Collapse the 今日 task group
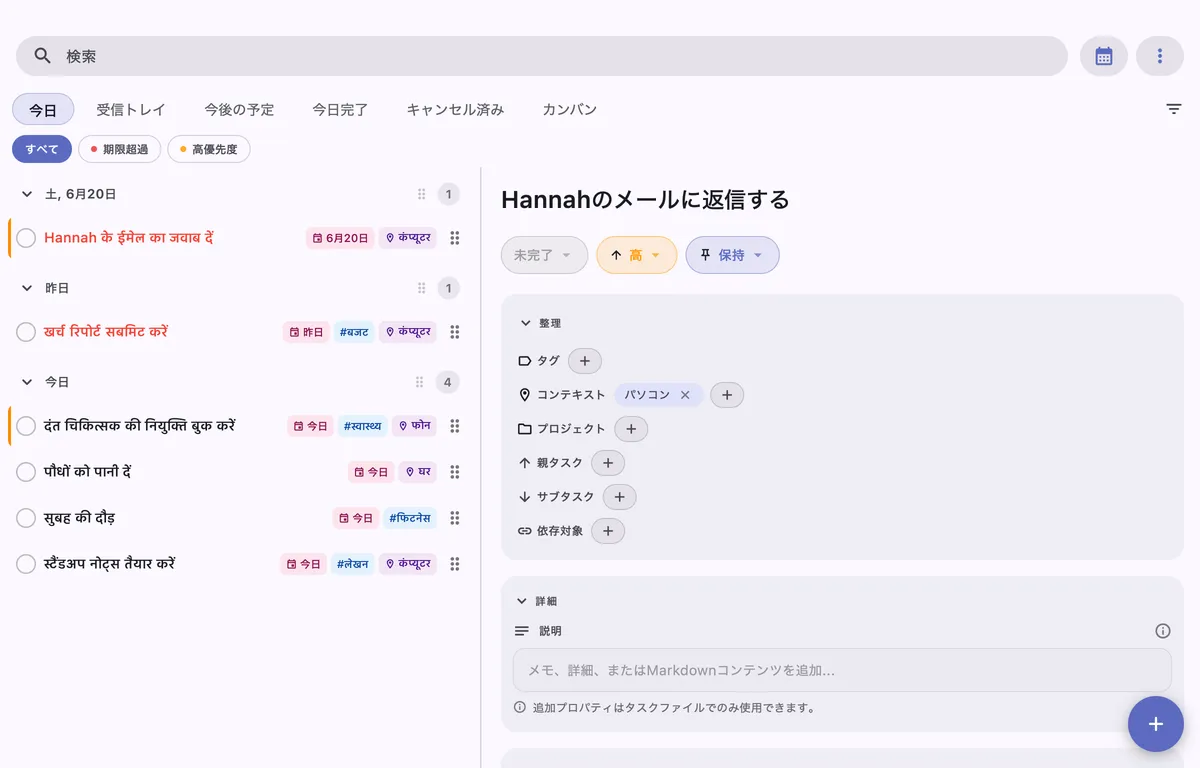Viewport: 1200px width, 768px height. [x=27, y=382]
